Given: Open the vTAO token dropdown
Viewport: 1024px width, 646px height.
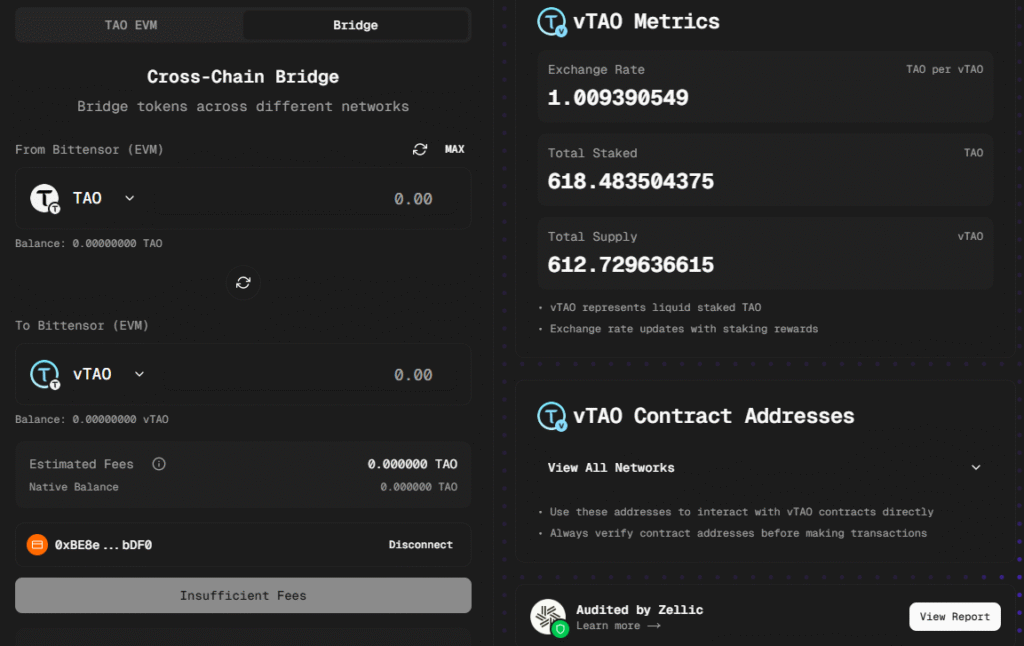Looking at the screenshot, I should coord(139,374).
